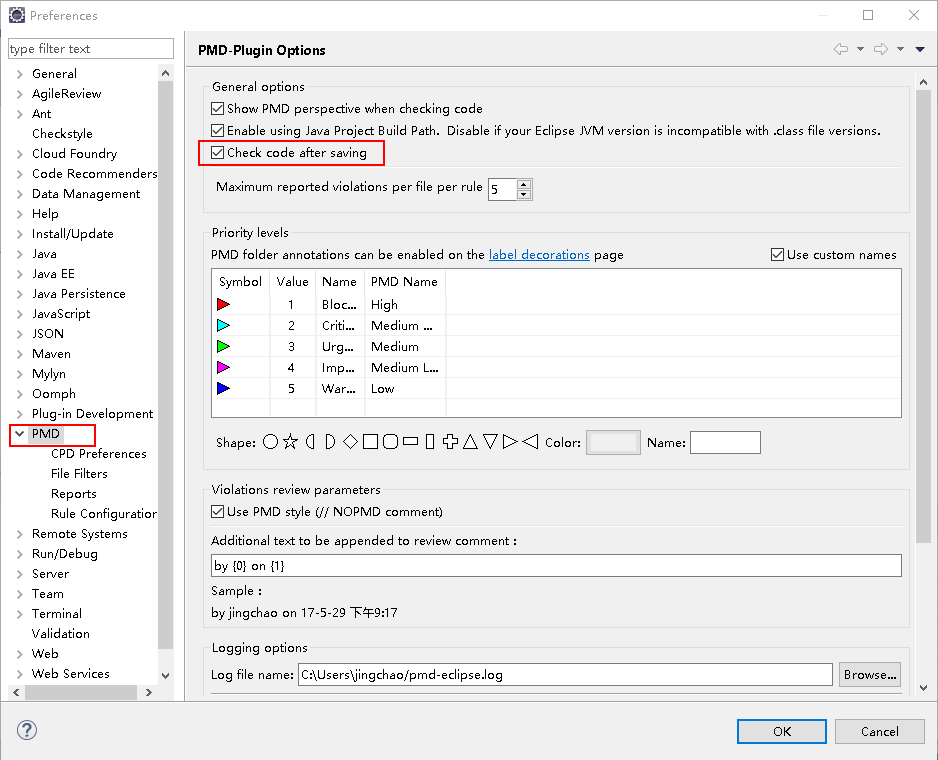Open the label decorations link
The width and height of the screenshot is (938, 760).
pos(539,255)
